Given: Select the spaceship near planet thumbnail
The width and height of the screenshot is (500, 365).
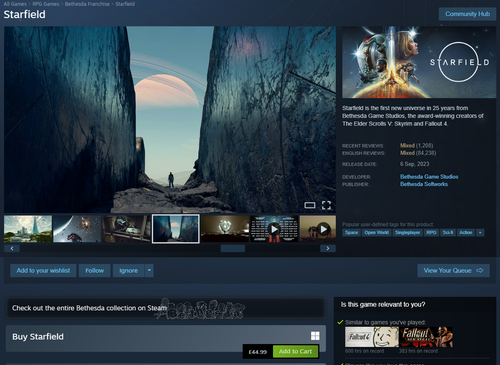Looking at the screenshot, I should pyautogui.click(x=77, y=229).
